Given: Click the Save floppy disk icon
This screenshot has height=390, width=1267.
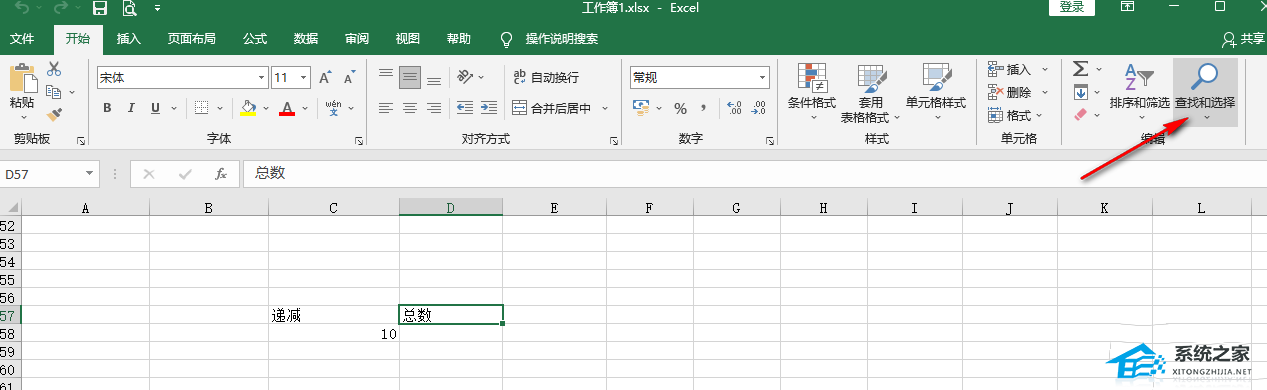Looking at the screenshot, I should pos(100,9).
